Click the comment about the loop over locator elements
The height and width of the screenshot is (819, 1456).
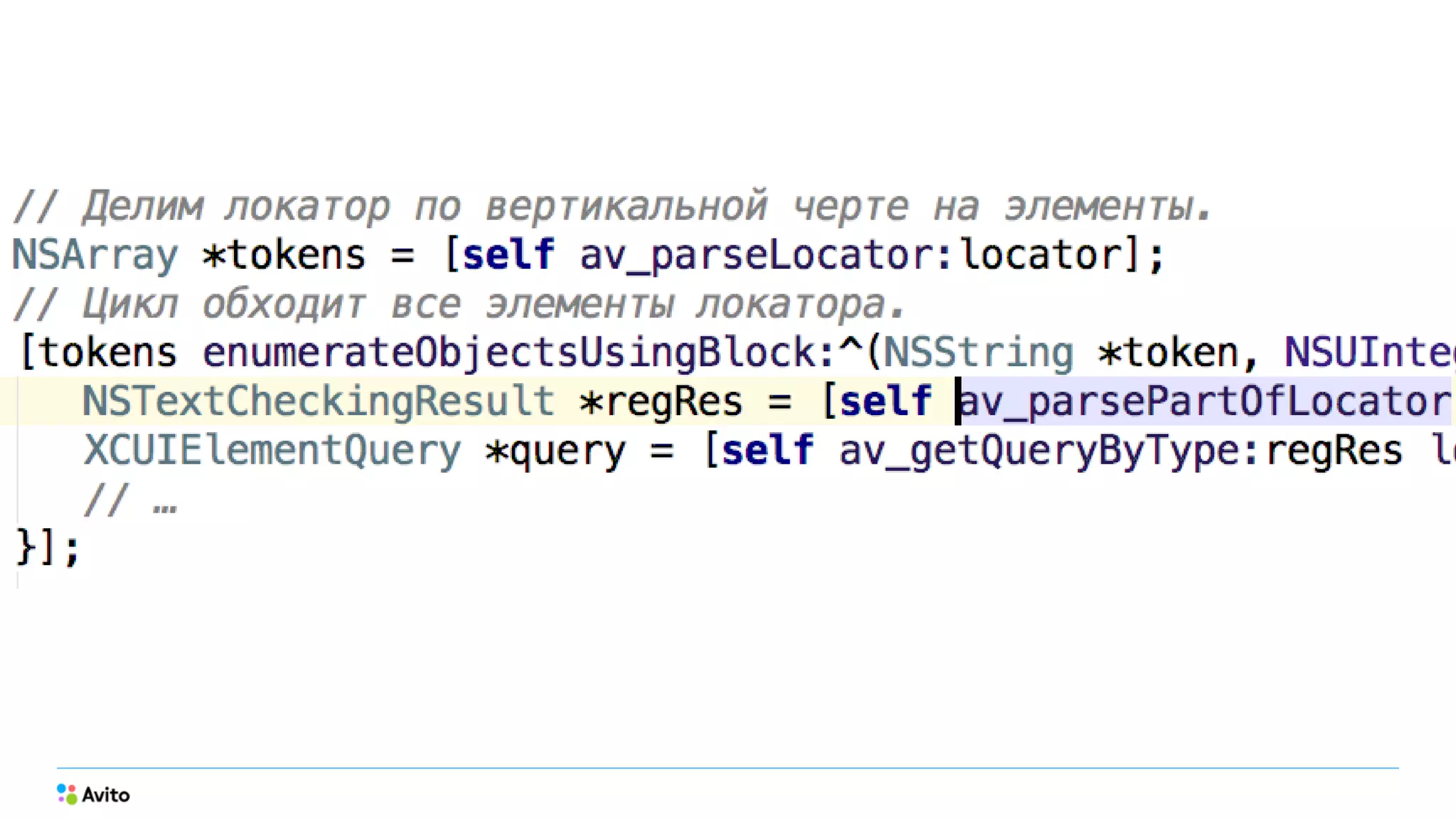coord(459,305)
